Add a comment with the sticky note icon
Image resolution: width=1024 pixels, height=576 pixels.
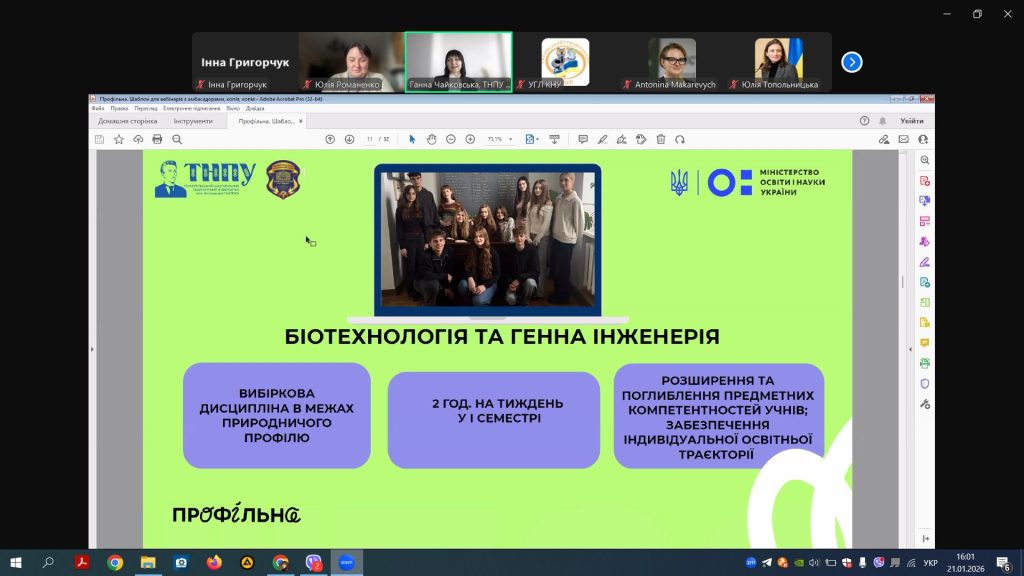point(583,139)
